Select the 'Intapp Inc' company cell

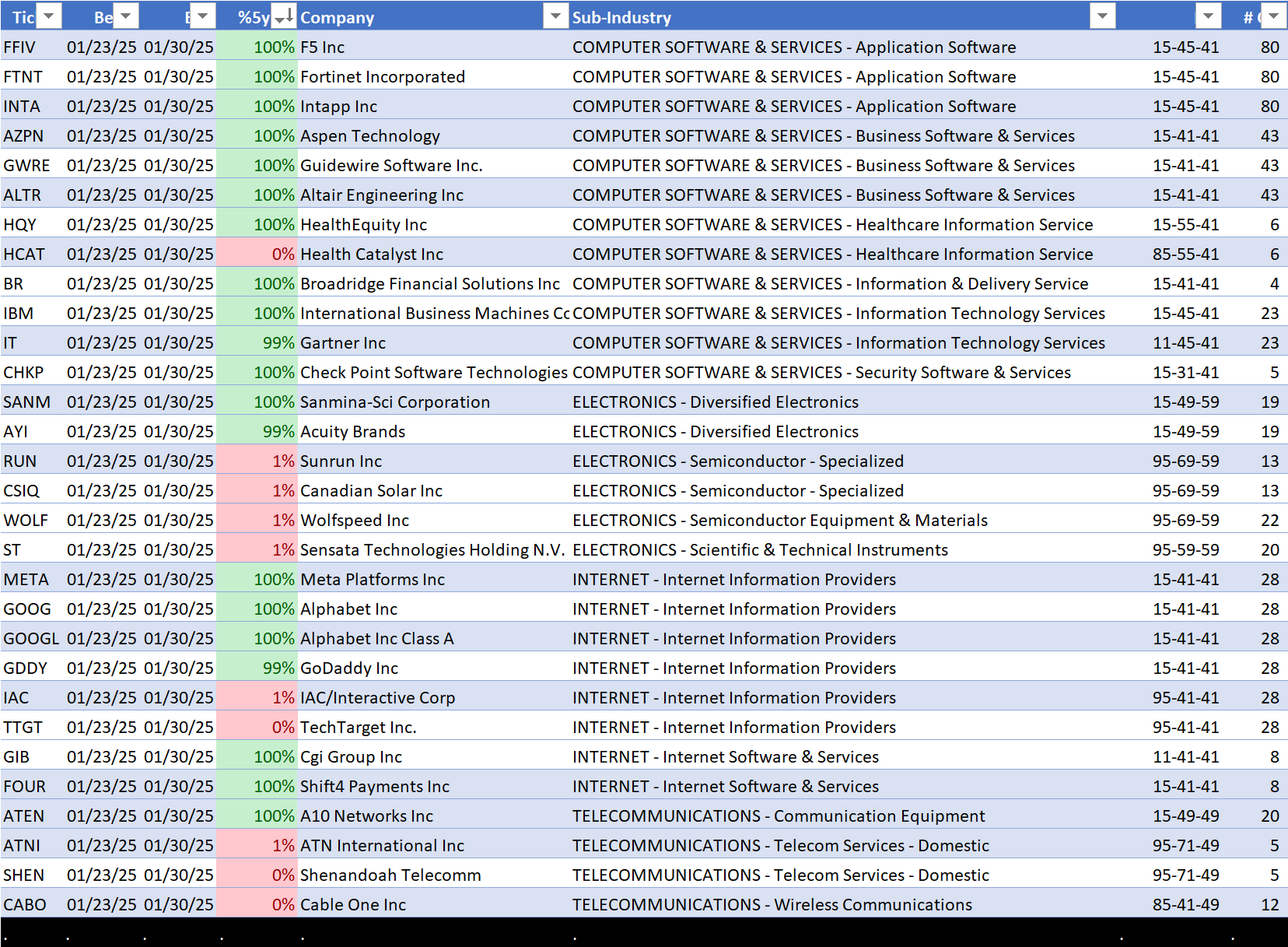click(433, 106)
